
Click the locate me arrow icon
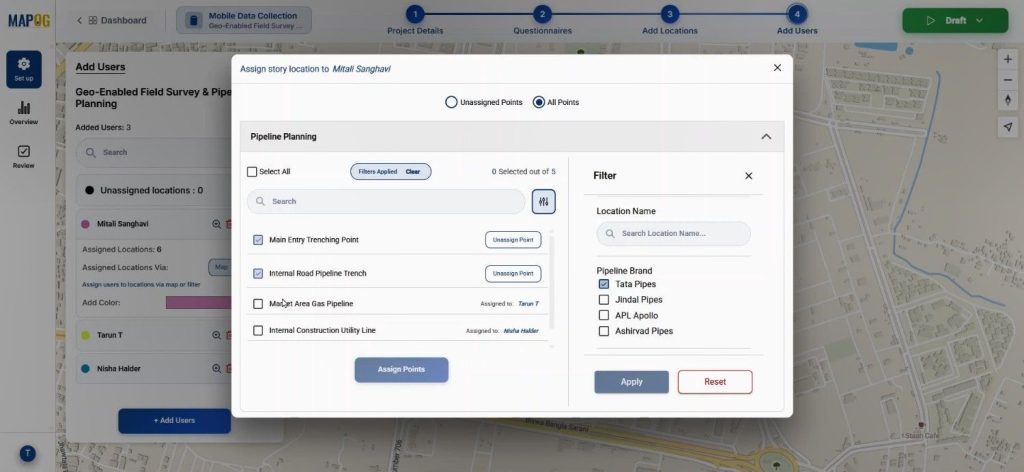(x=1008, y=126)
